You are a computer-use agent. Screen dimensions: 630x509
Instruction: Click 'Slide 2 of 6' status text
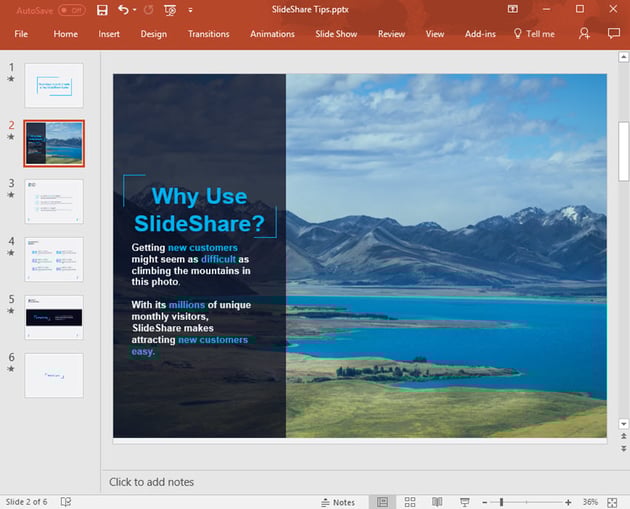pos(27,502)
